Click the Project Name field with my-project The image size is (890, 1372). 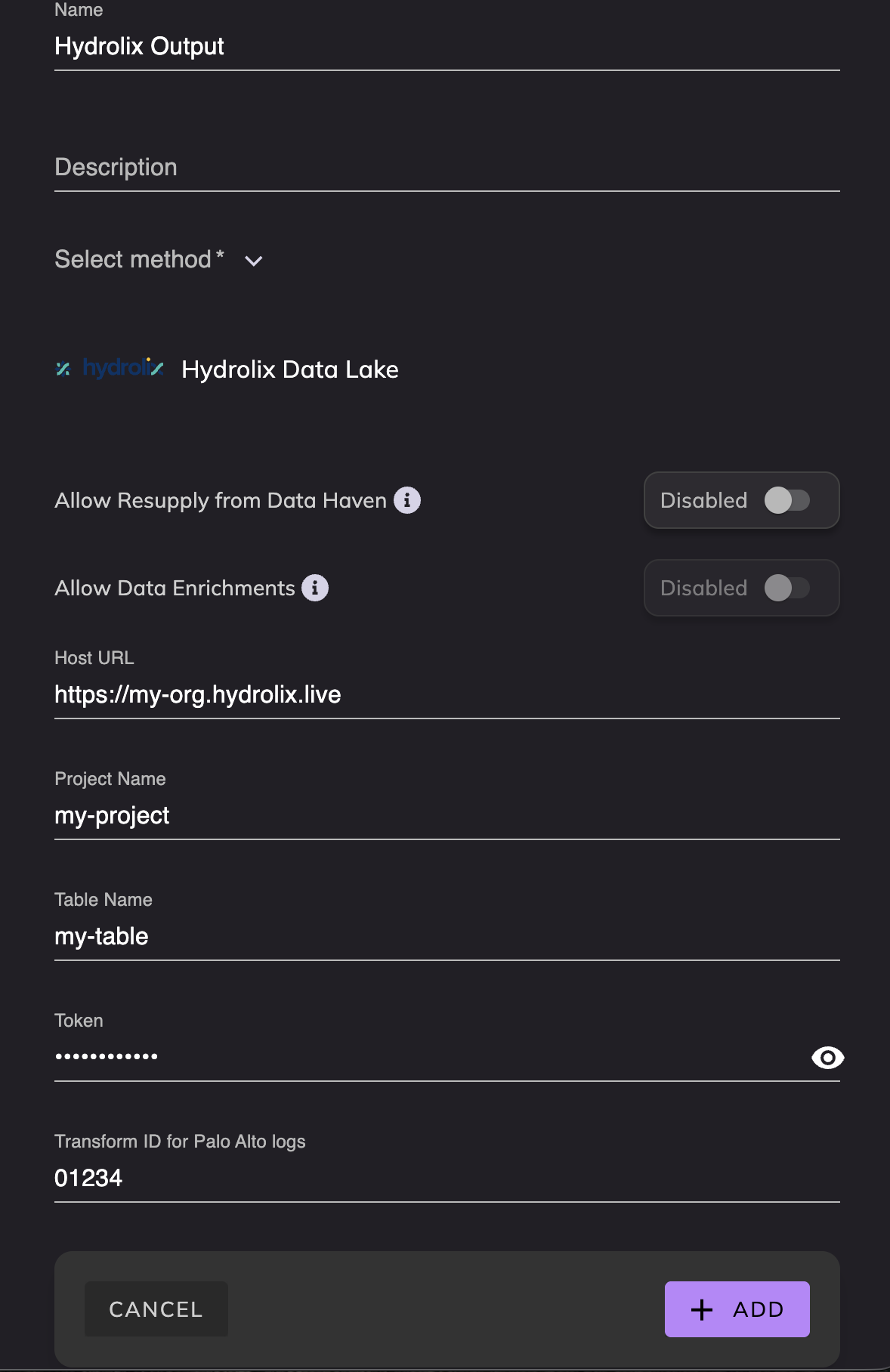446,816
